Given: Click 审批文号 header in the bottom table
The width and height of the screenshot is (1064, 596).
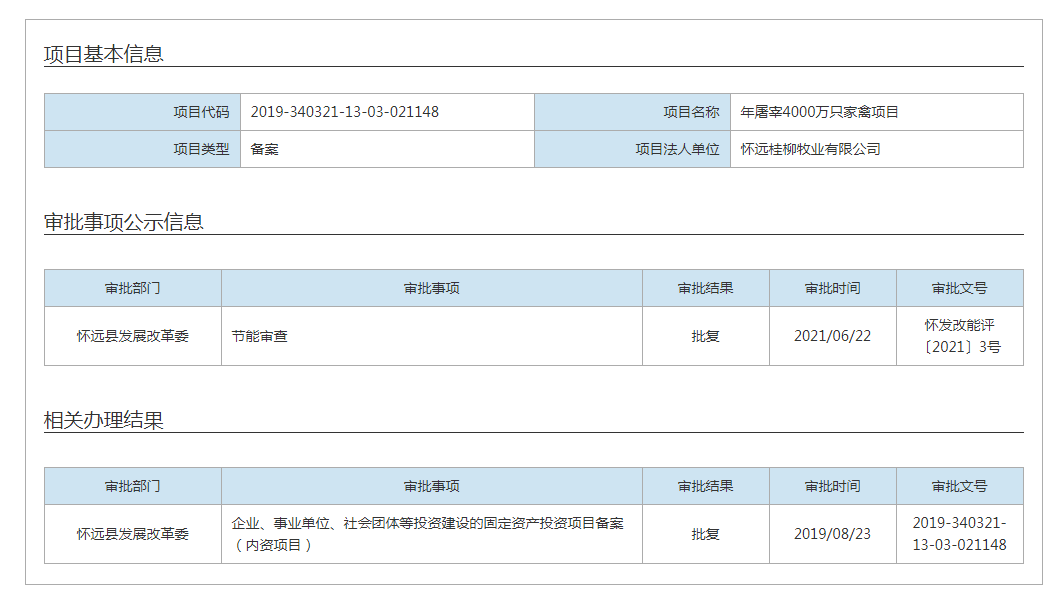Looking at the screenshot, I should (x=960, y=486).
